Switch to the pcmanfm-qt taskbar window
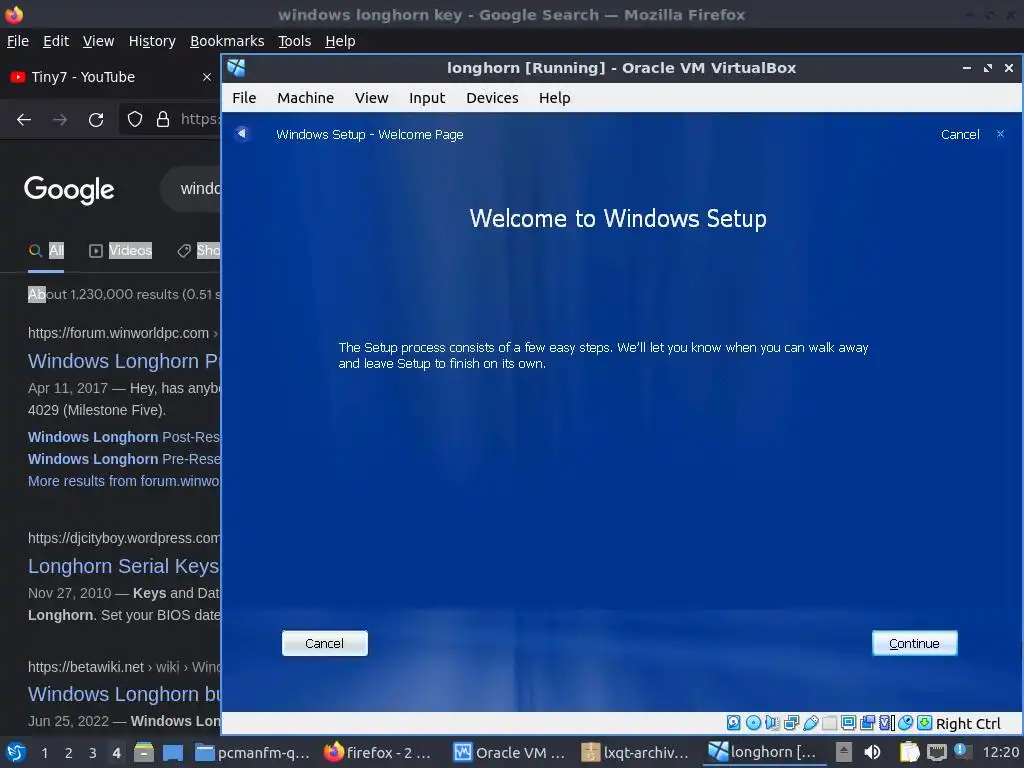The width and height of the screenshot is (1024, 768). [252, 752]
